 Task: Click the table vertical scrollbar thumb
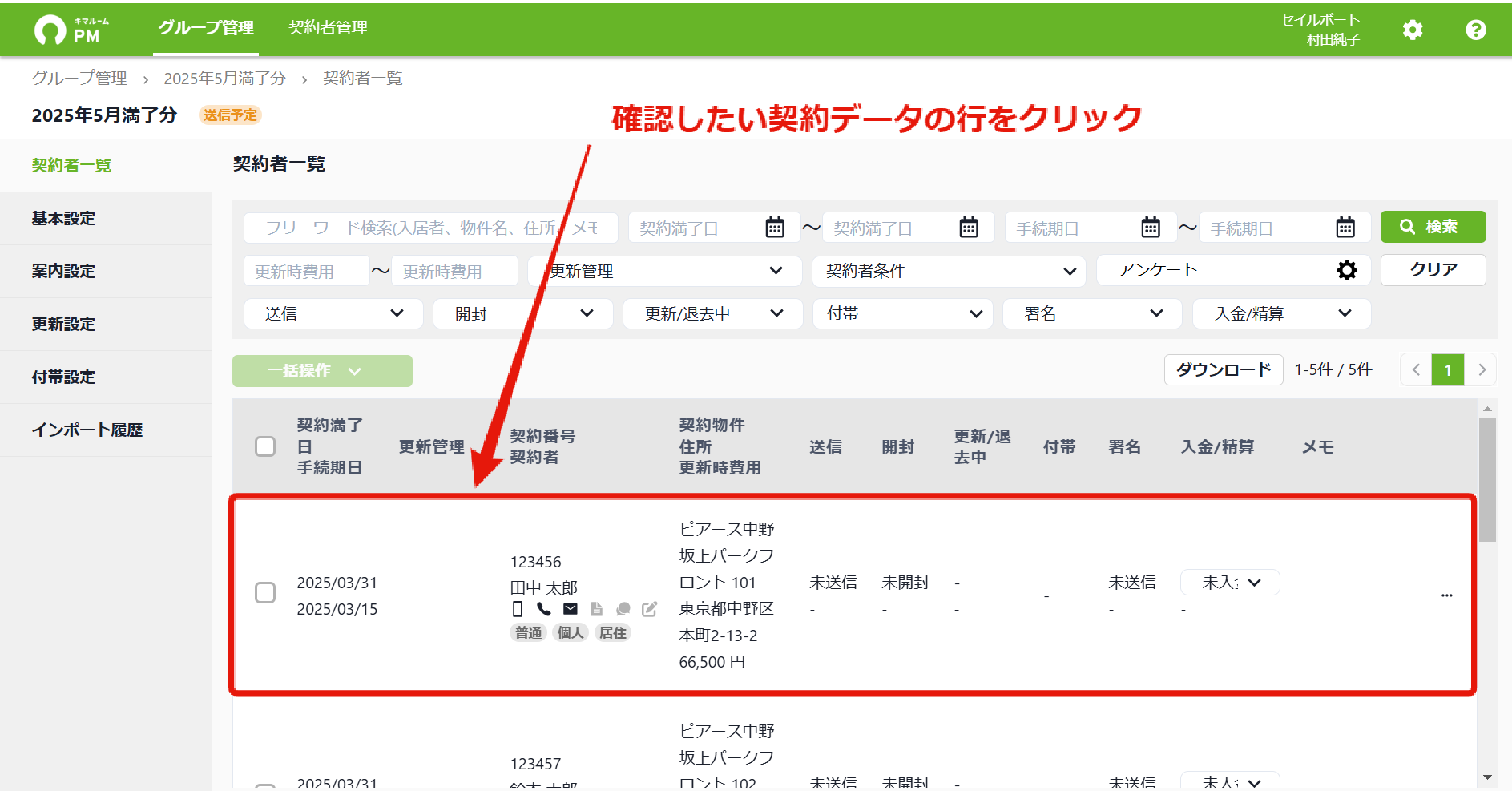point(1488,480)
